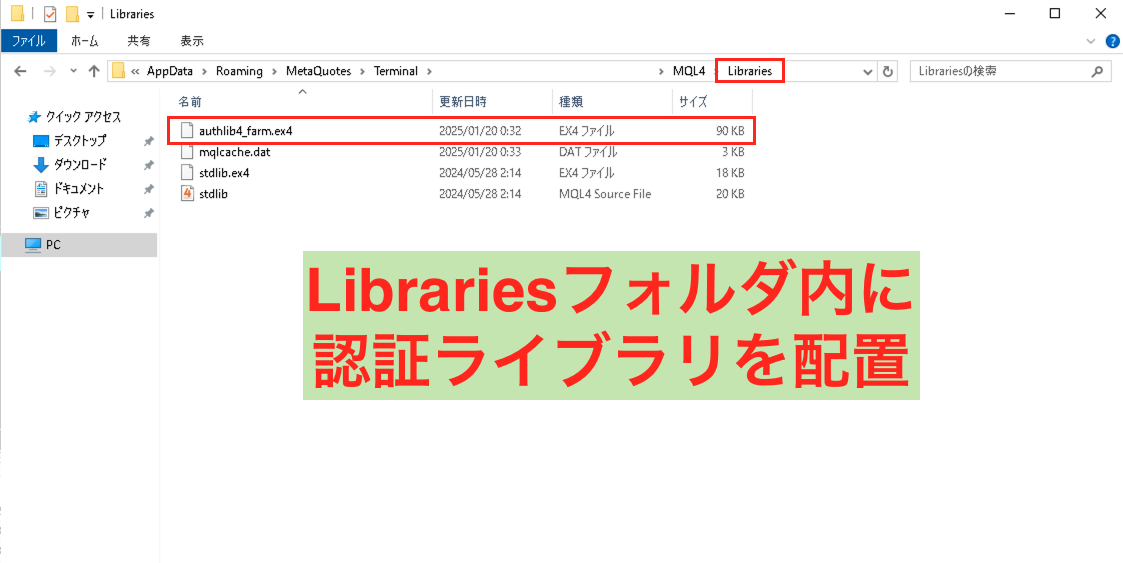
Task: Sort by 更新日時 column header
Action: coord(463,102)
